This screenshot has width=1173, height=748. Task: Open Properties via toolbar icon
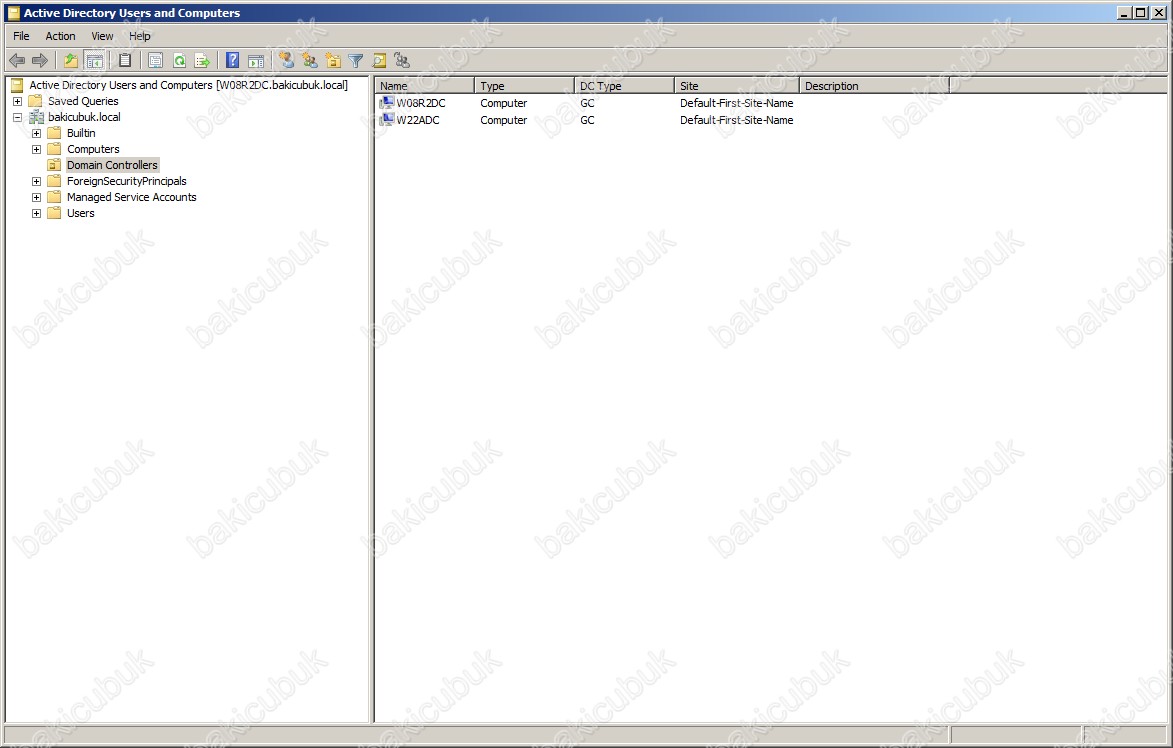pyautogui.click(x=155, y=61)
